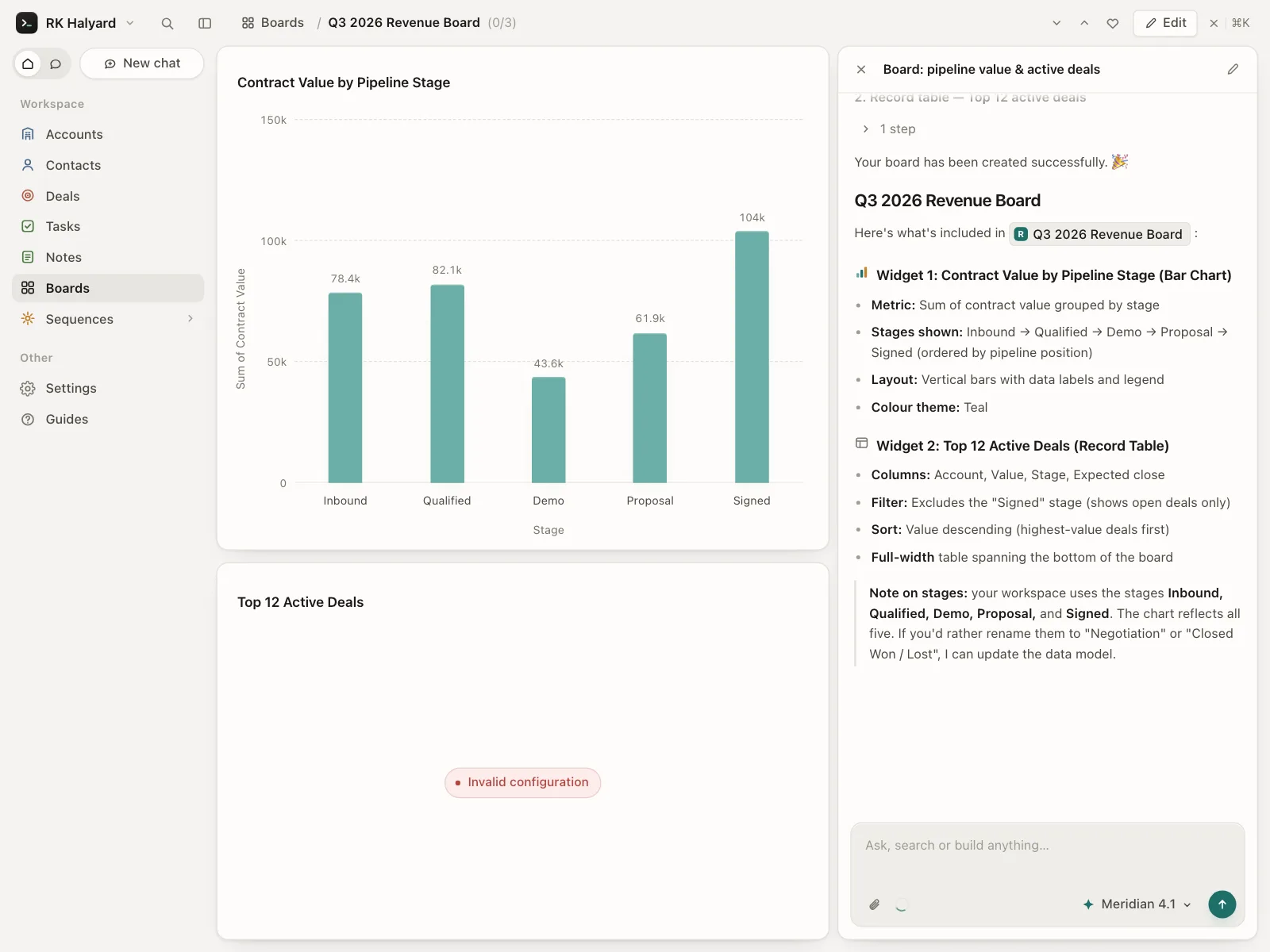Click the pencil icon to rename the chat
The width and height of the screenshot is (1270, 952).
pyautogui.click(x=1233, y=70)
